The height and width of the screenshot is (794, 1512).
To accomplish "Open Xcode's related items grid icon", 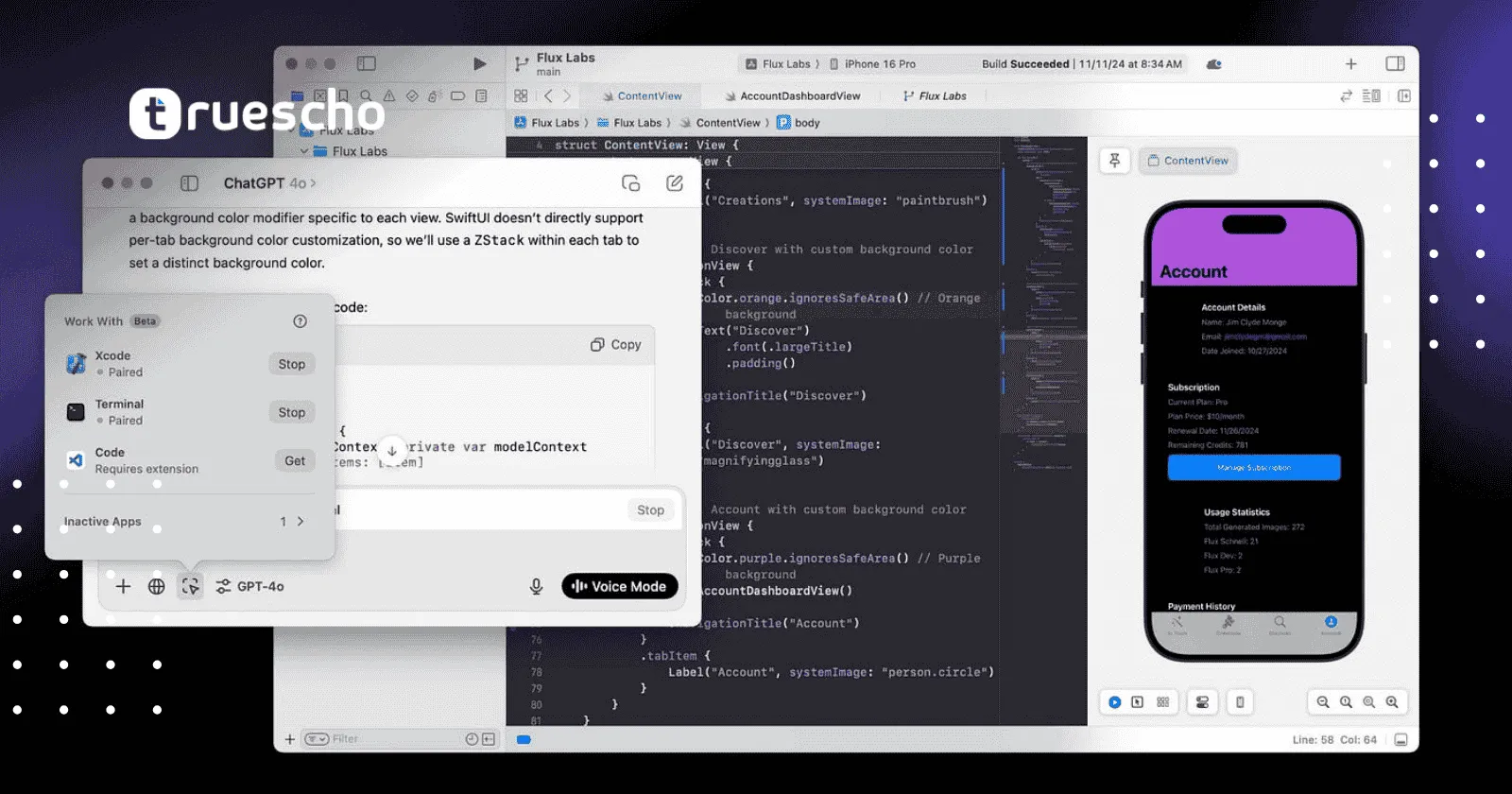I will coord(521,95).
